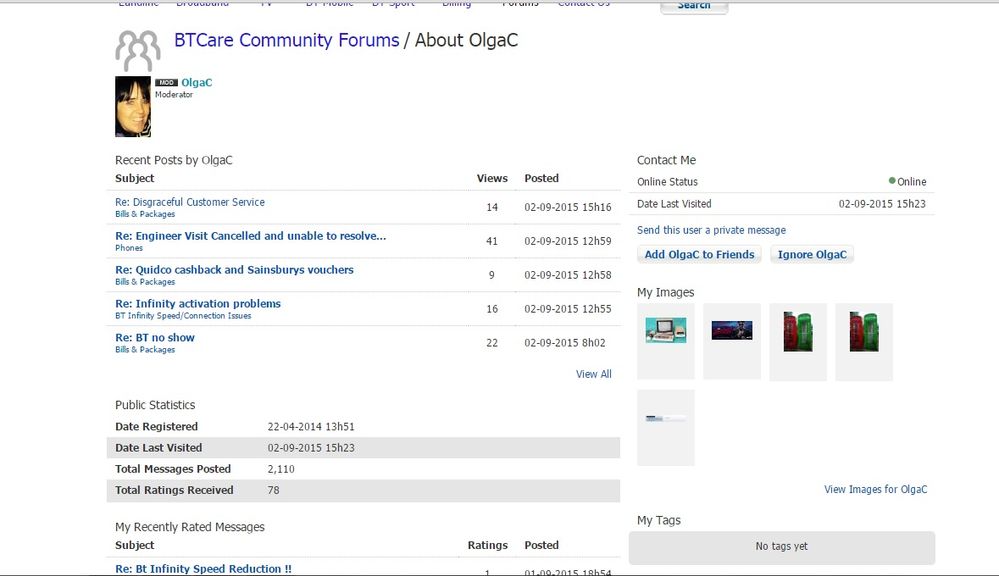Select Date Last Visited in Contact Me
Screen dimensions: 999x576
click(x=674, y=204)
